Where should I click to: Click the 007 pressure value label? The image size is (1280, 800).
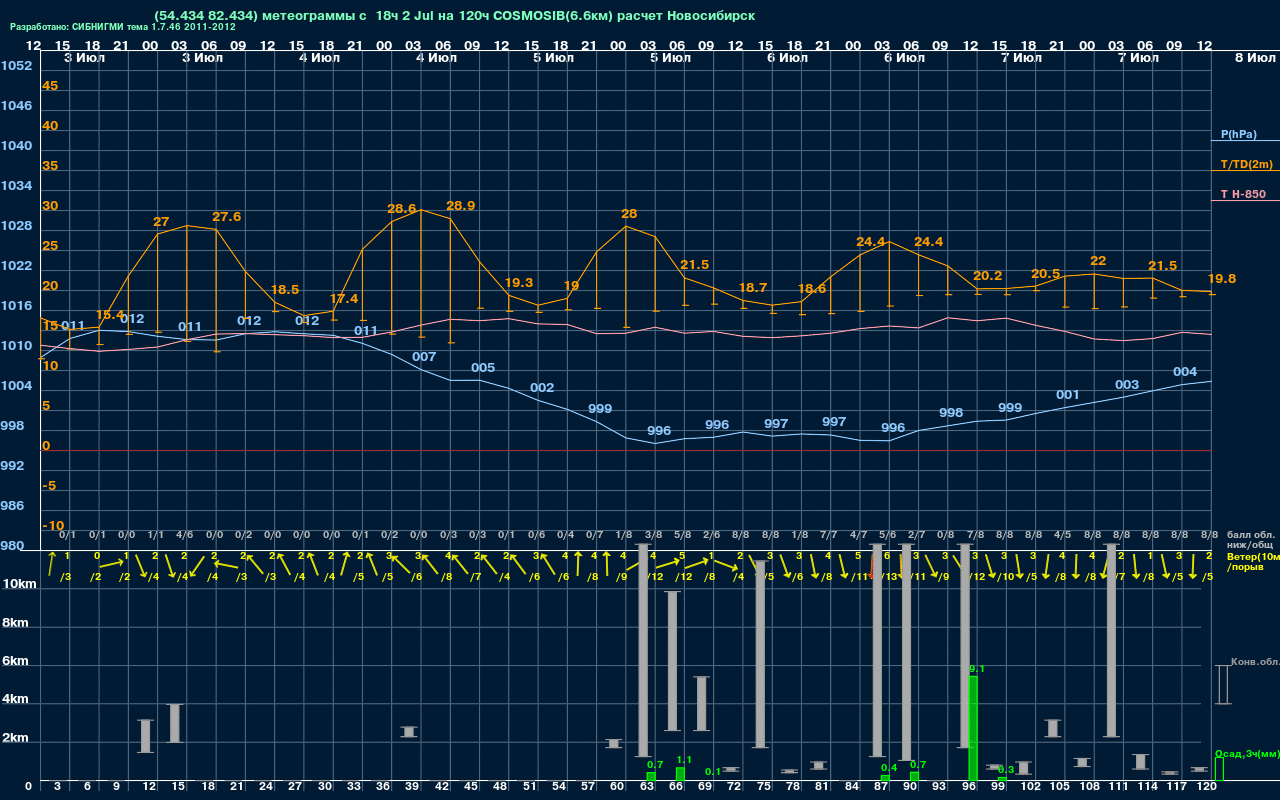tap(424, 356)
